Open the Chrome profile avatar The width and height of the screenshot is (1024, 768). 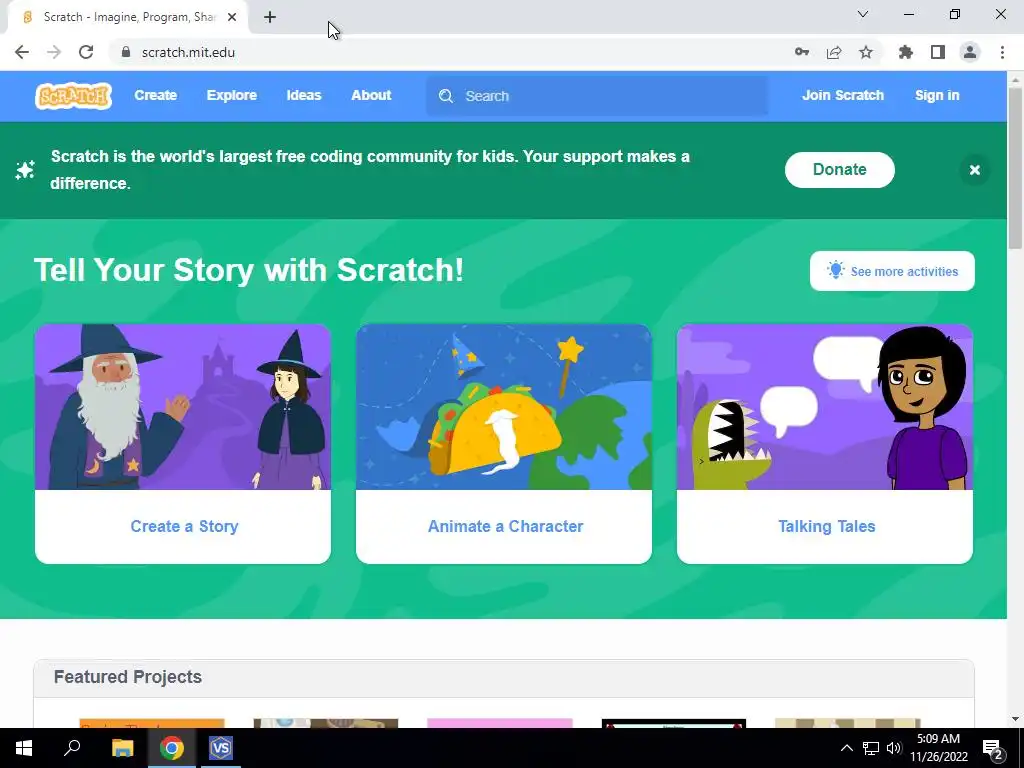pos(970,52)
